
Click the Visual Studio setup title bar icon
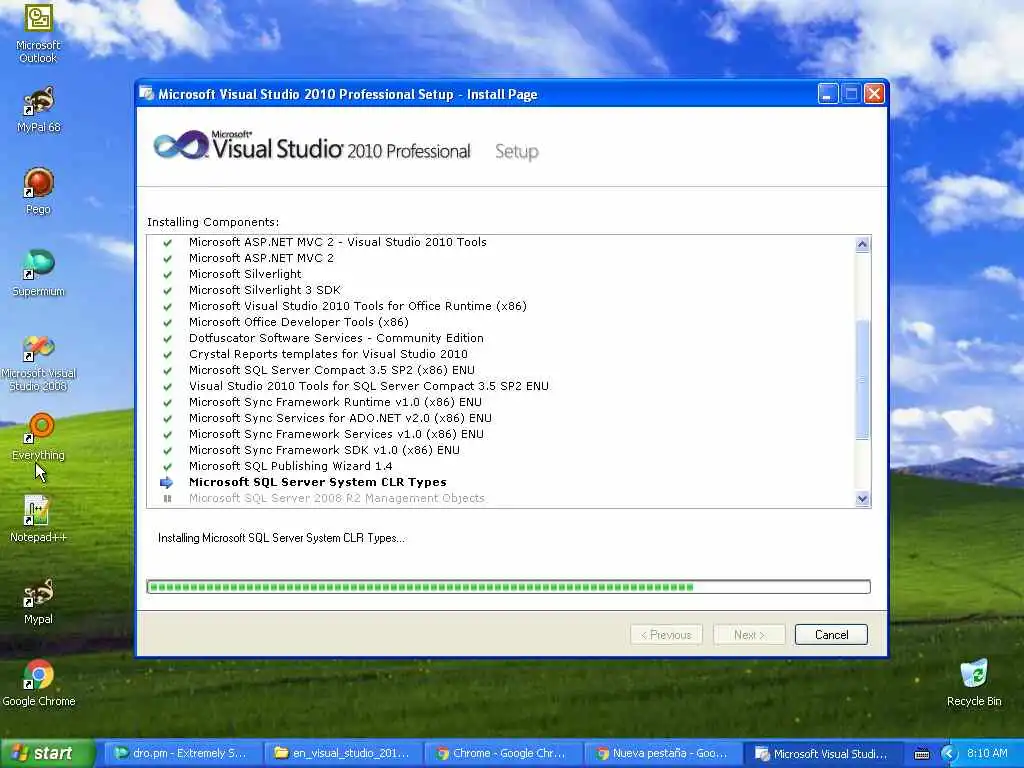click(146, 94)
